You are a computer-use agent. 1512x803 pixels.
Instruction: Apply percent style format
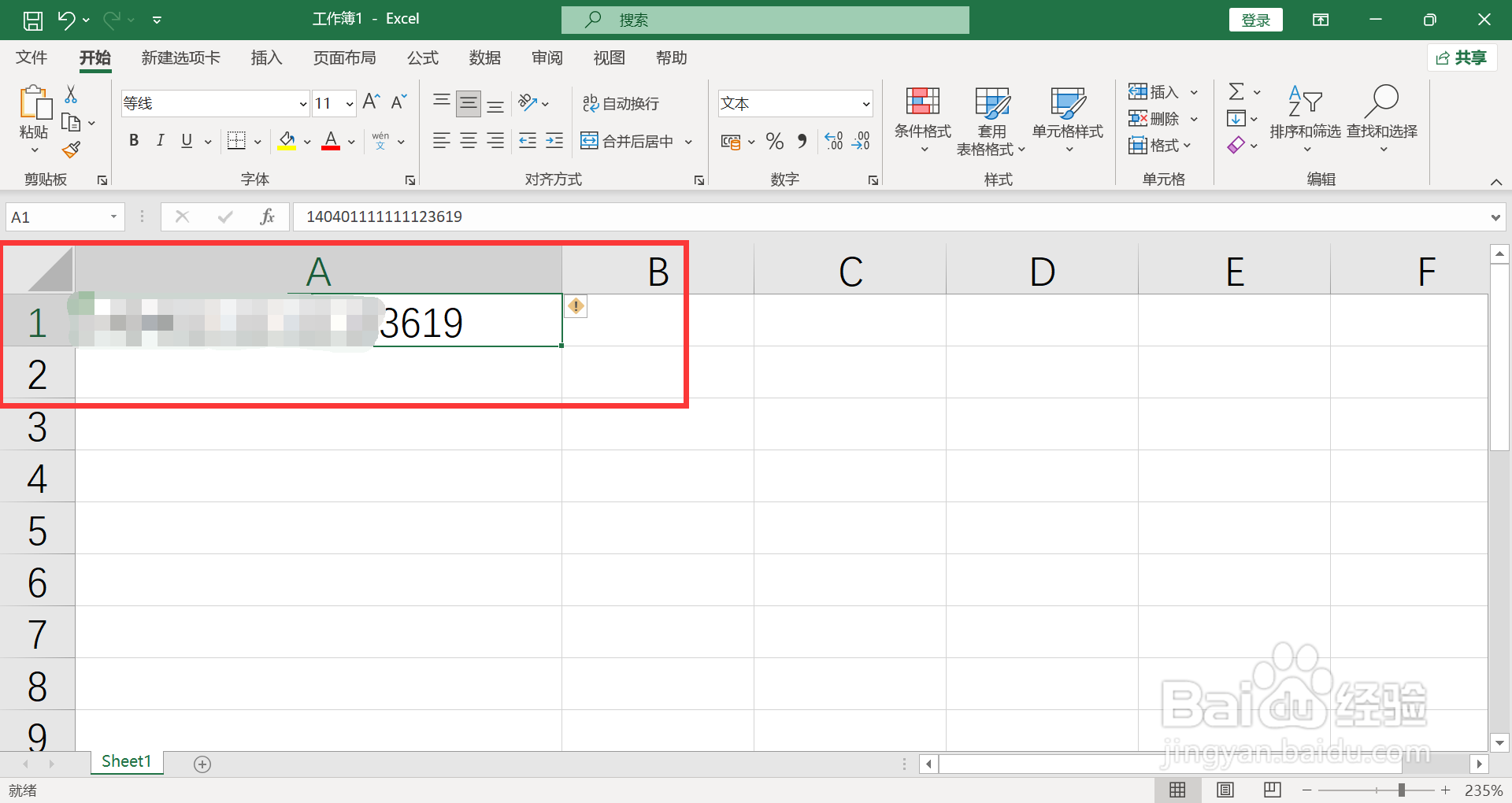click(775, 141)
